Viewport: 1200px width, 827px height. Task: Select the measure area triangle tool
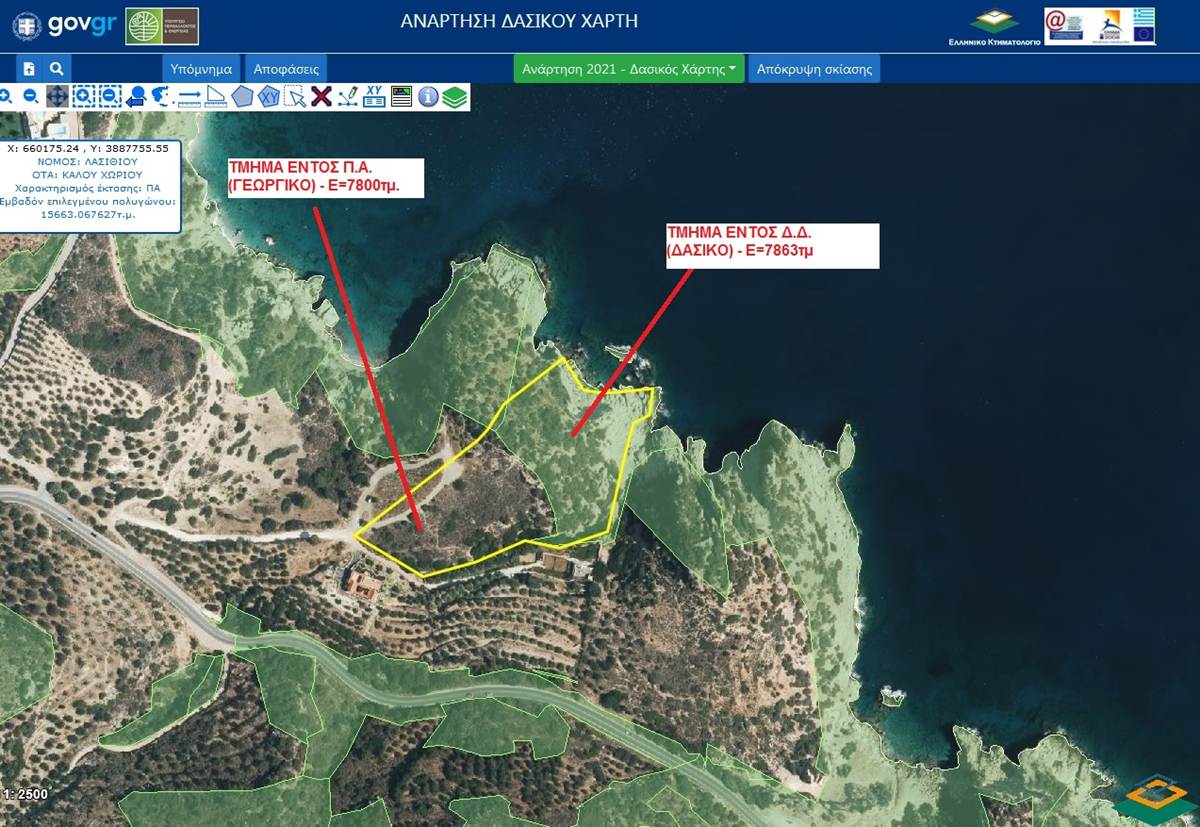click(215, 97)
